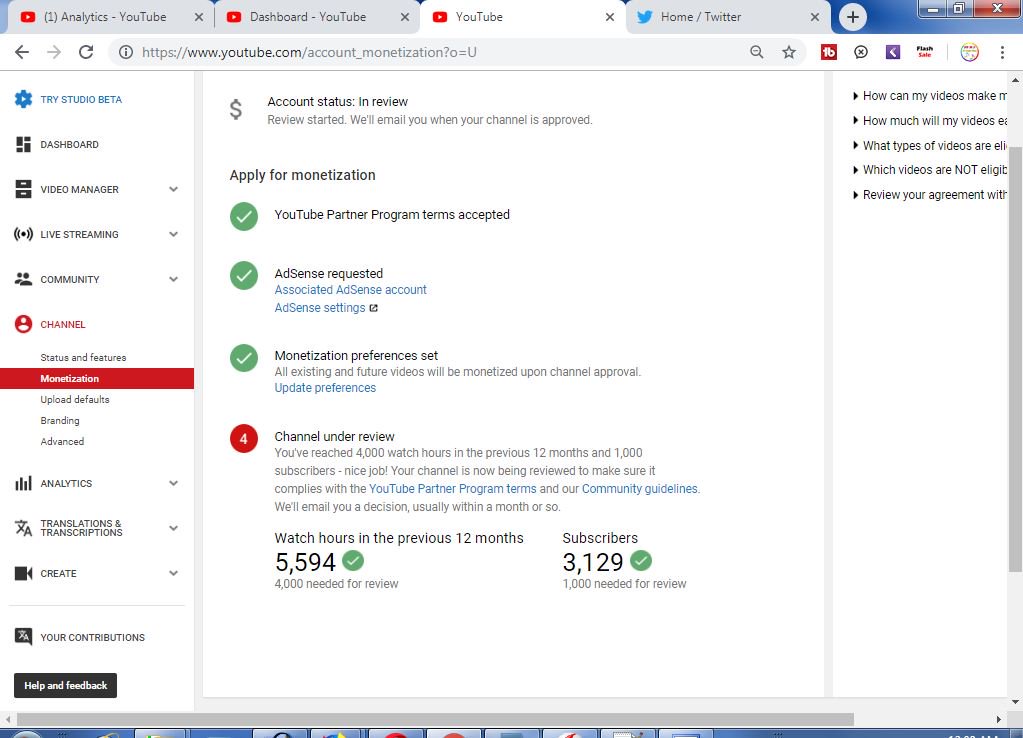Image resolution: width=1023 pixels, height=738 pixels.
Task: Click the Video Manager sidebar icon
Action: click(23, 189)
